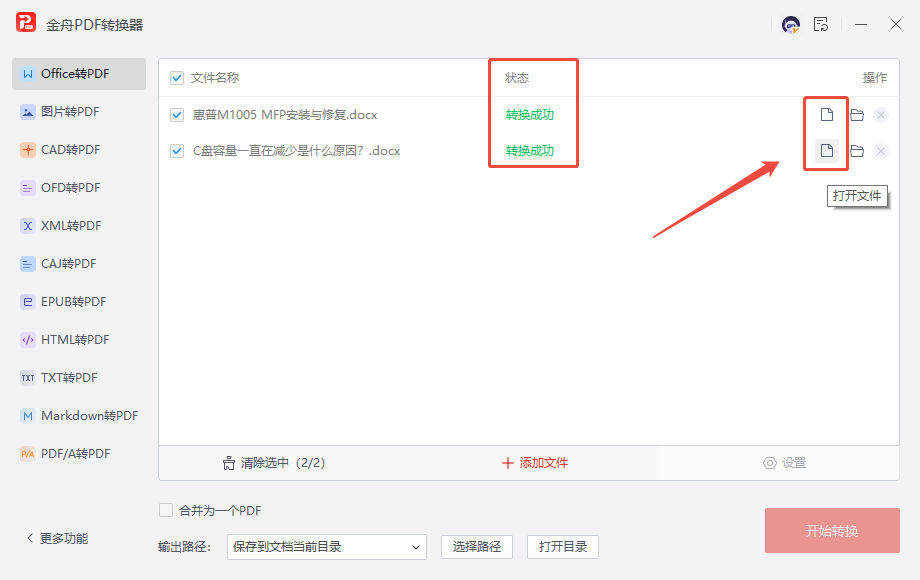Click the 图片转PDF sidebar icon
This screenshot has width=920, height=580.
pyautogui.click(x=28, y=112)
